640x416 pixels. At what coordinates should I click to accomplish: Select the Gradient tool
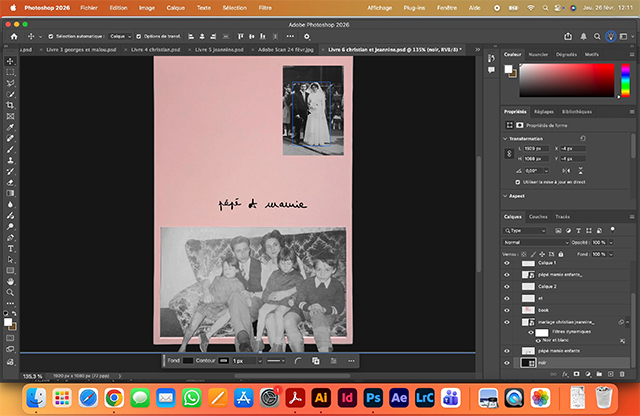(x=11, y=194)
